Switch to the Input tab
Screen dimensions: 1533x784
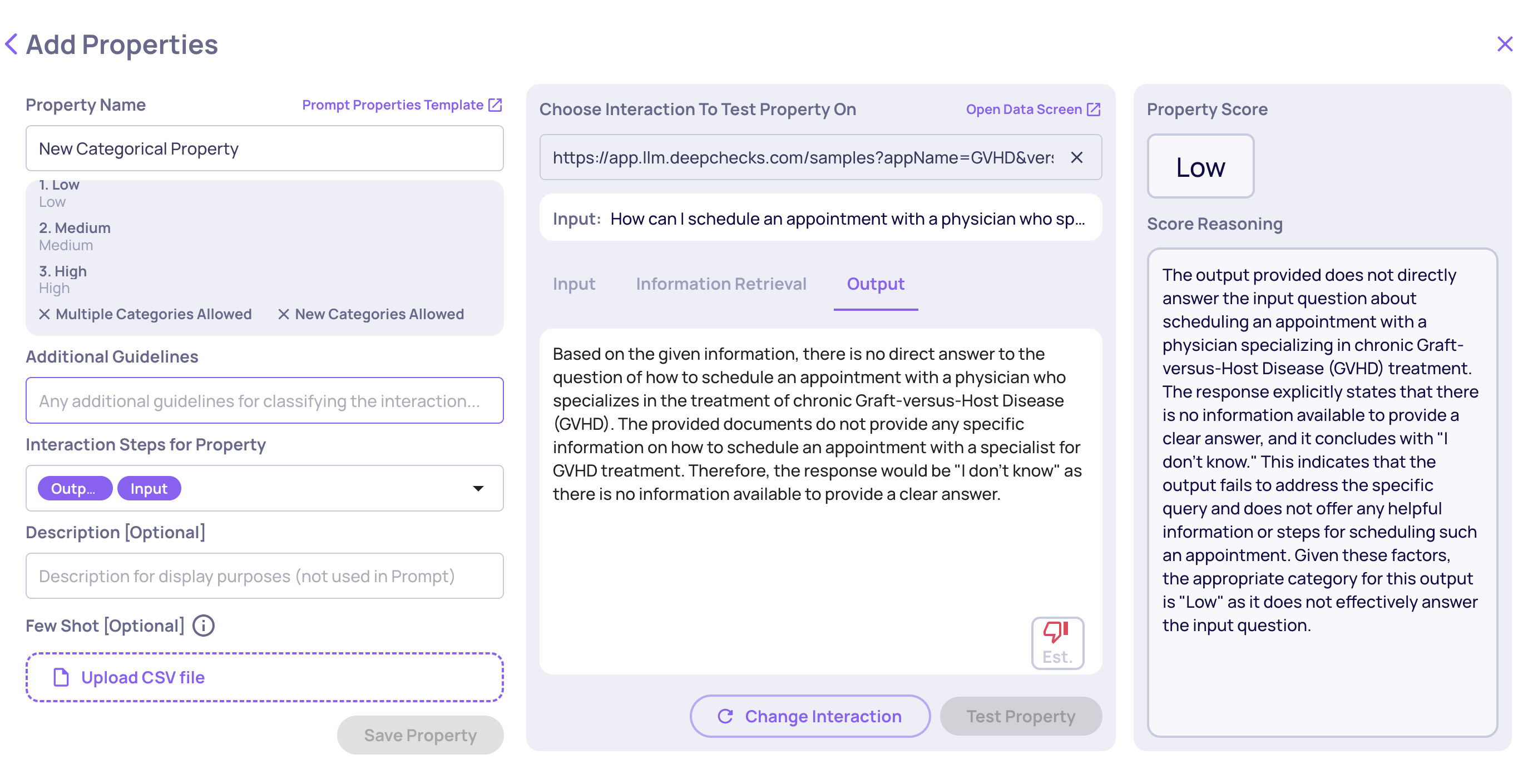point(573,284)
